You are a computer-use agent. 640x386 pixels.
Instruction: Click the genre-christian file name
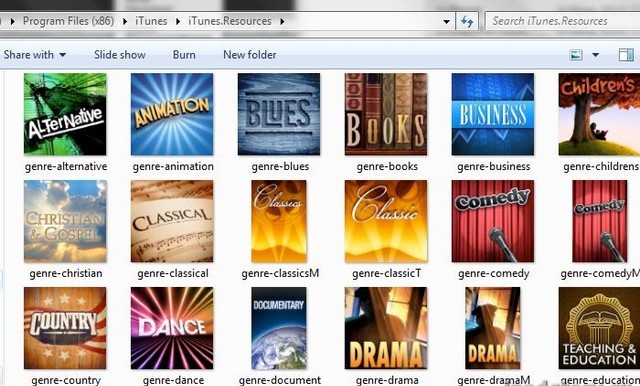pyautogui.click(x=66, y=273)
